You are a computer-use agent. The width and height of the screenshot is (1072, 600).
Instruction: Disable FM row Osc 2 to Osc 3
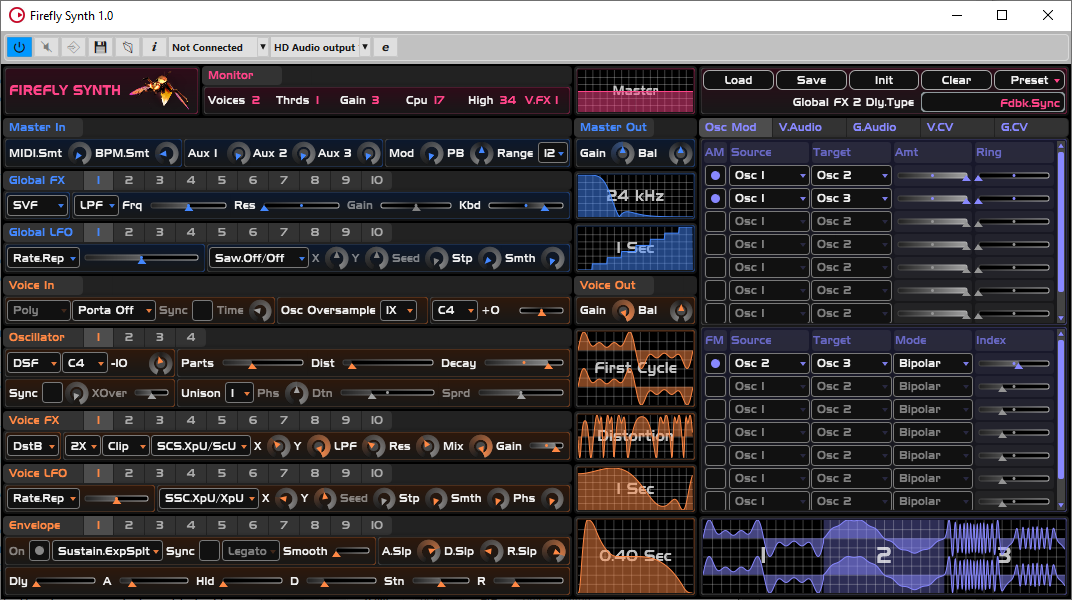tap(715, 364)
